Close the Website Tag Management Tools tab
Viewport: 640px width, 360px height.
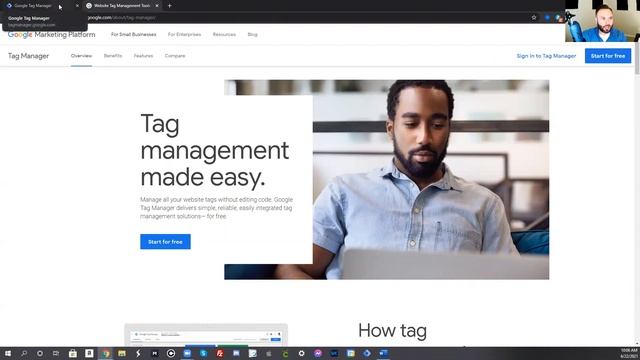[157, 6]
